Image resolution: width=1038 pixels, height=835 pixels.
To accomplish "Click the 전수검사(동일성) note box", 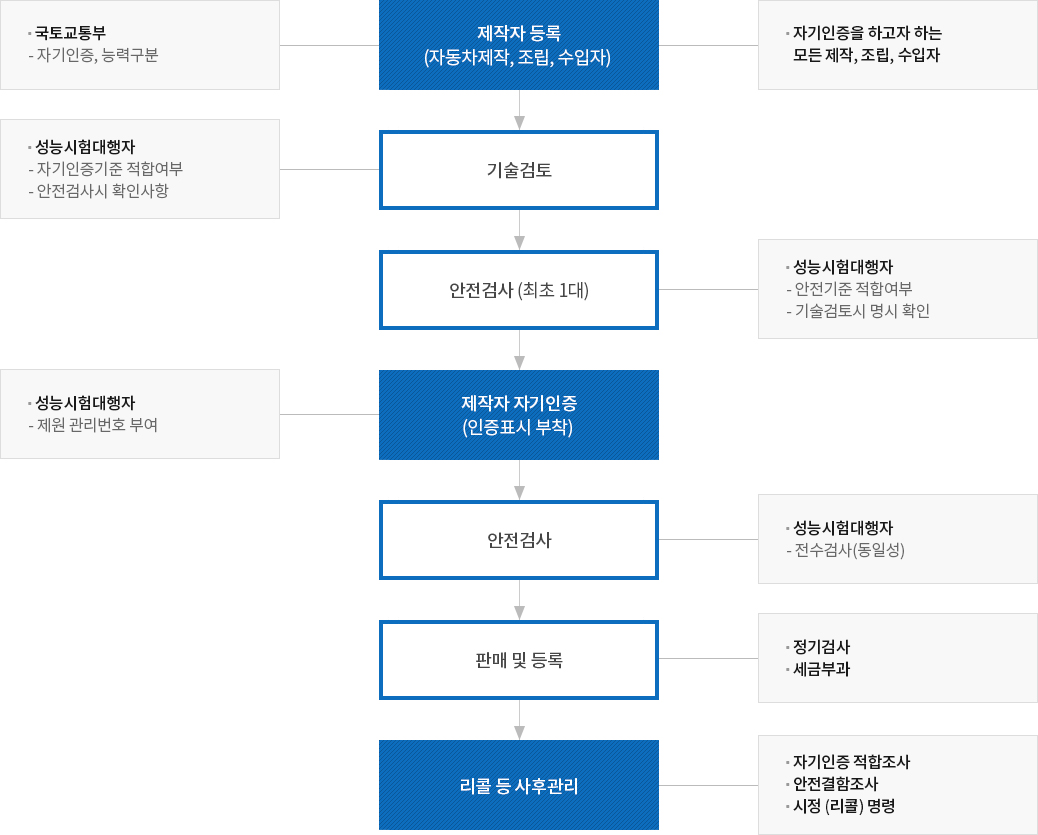I will click(897, 539).
